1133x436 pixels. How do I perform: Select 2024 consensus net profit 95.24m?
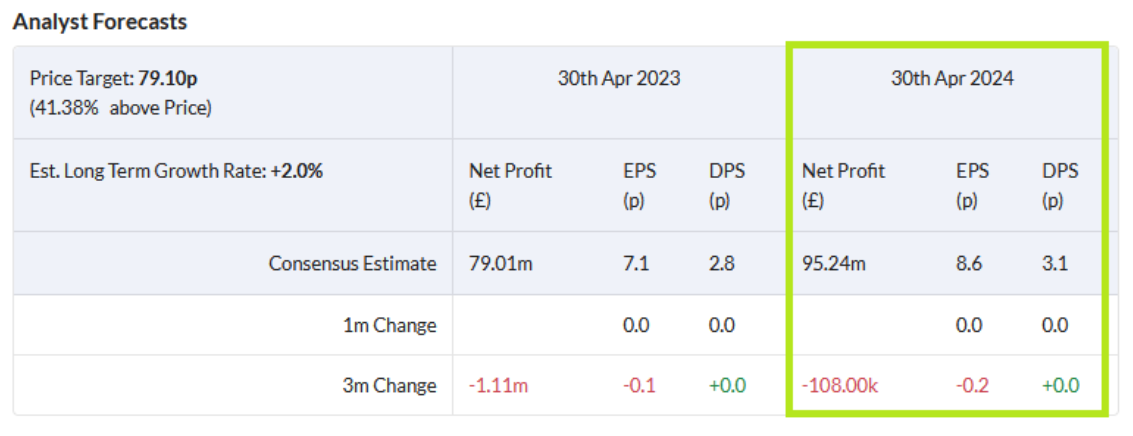(833, 264)
